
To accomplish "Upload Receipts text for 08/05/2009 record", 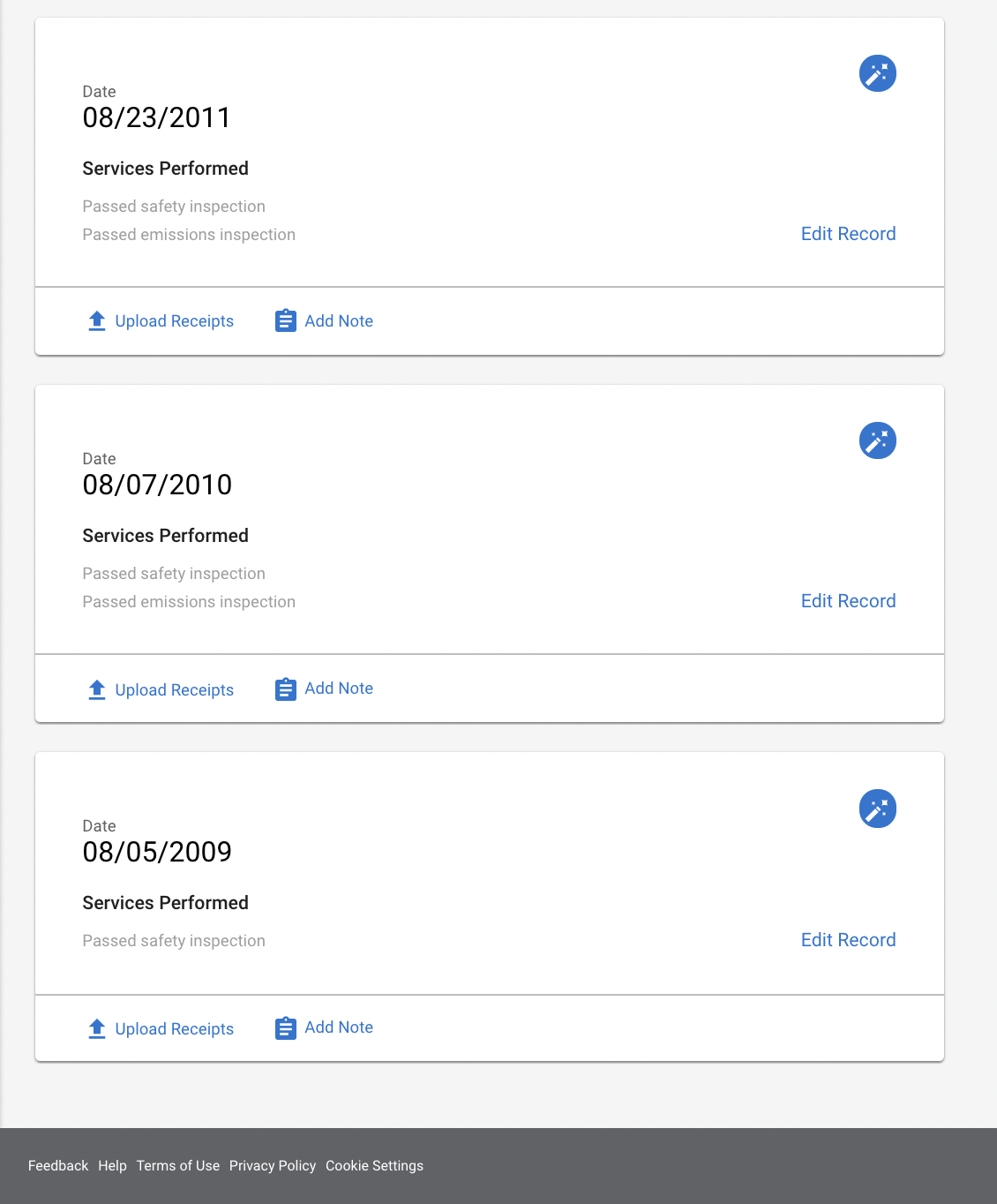I will 175,1029.
